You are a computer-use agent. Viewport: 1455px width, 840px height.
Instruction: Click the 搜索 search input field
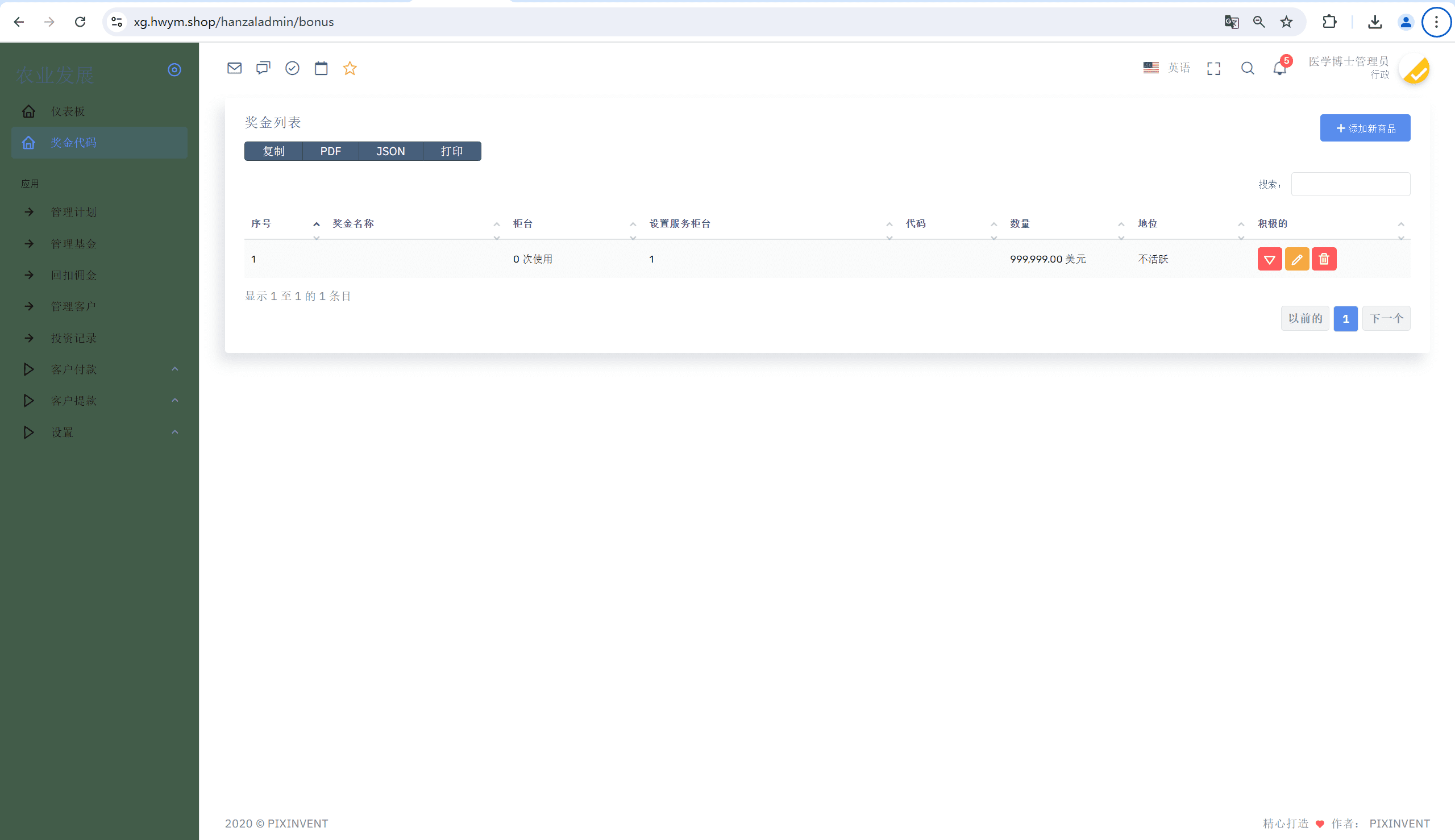(x=1350, y=184)
